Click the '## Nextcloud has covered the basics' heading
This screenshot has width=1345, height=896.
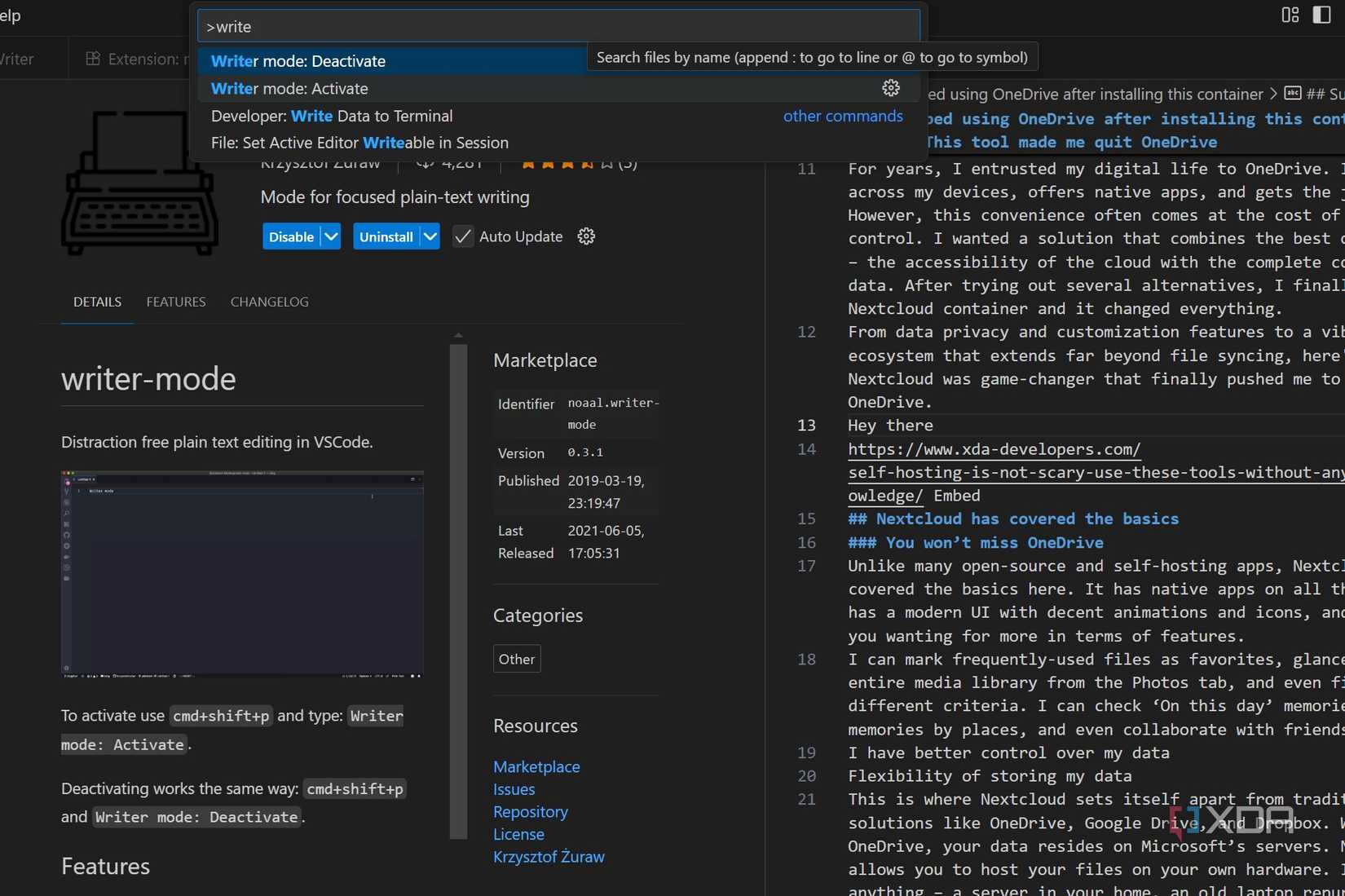click(x=1013, y=519)
